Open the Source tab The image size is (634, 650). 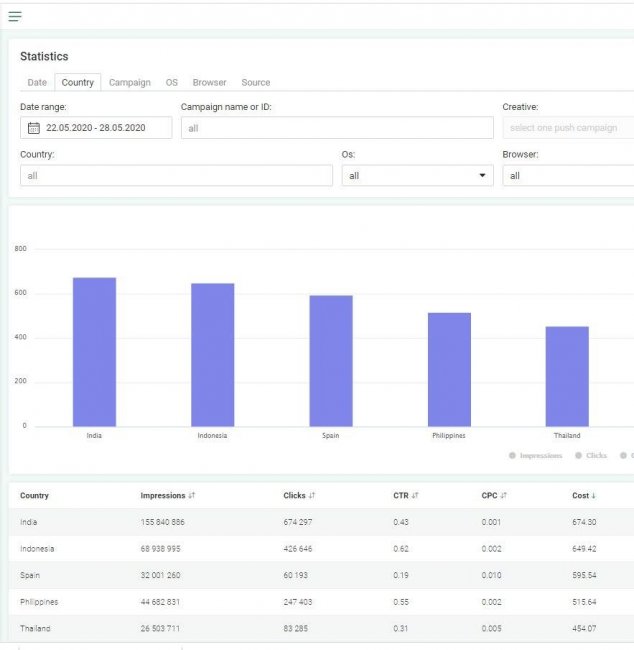pyautogui.click(x=255, y=82)
